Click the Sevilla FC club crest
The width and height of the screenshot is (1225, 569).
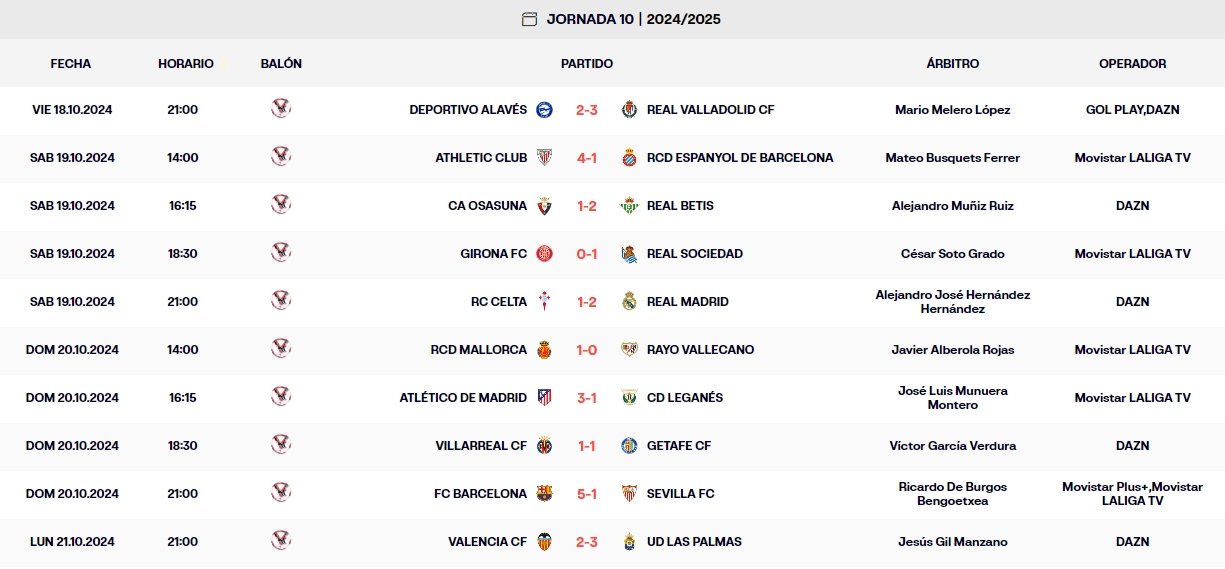(x=629, y=494)
